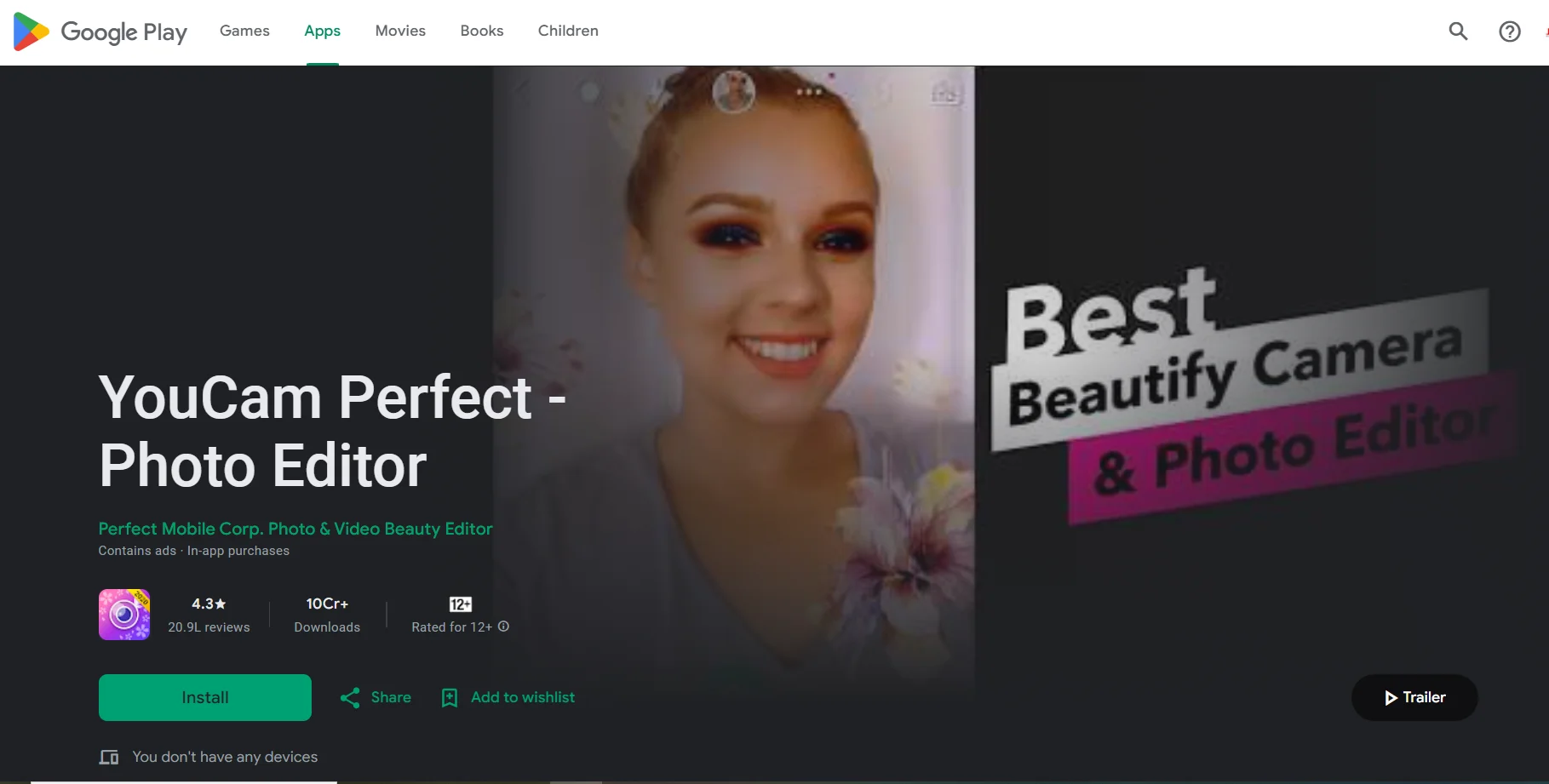Screen dimensions: 1549x784
Task: Go to the Books tab
Action: point(482,31)
